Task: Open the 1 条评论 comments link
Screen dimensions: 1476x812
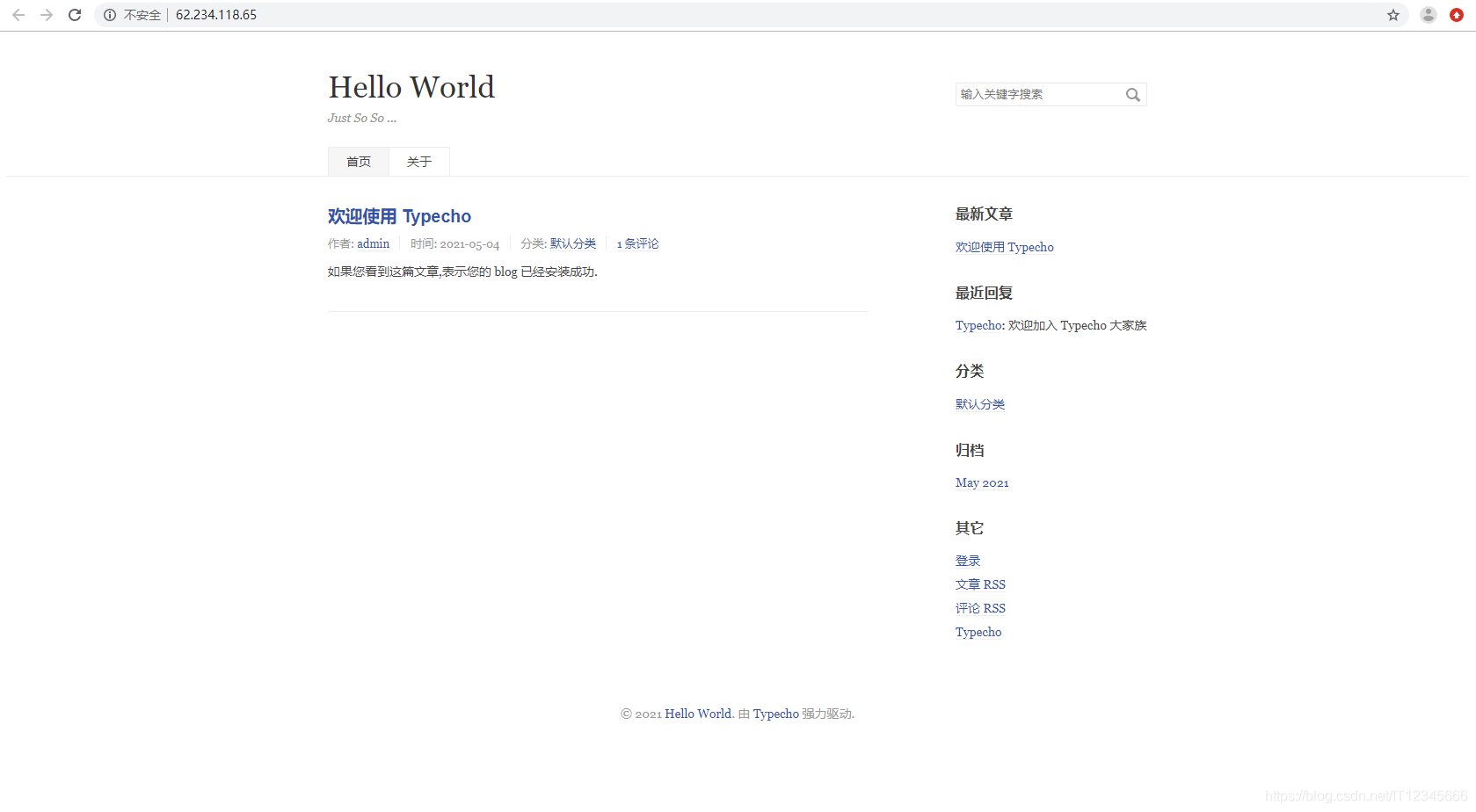Action: 637,243
